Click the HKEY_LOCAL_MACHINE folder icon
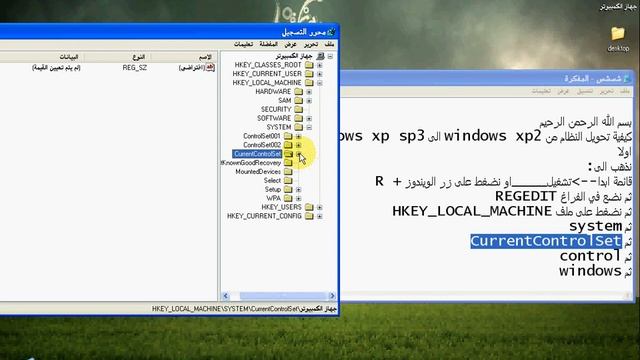The width and height of the screenshot is (640, 360). coord(309,83)
